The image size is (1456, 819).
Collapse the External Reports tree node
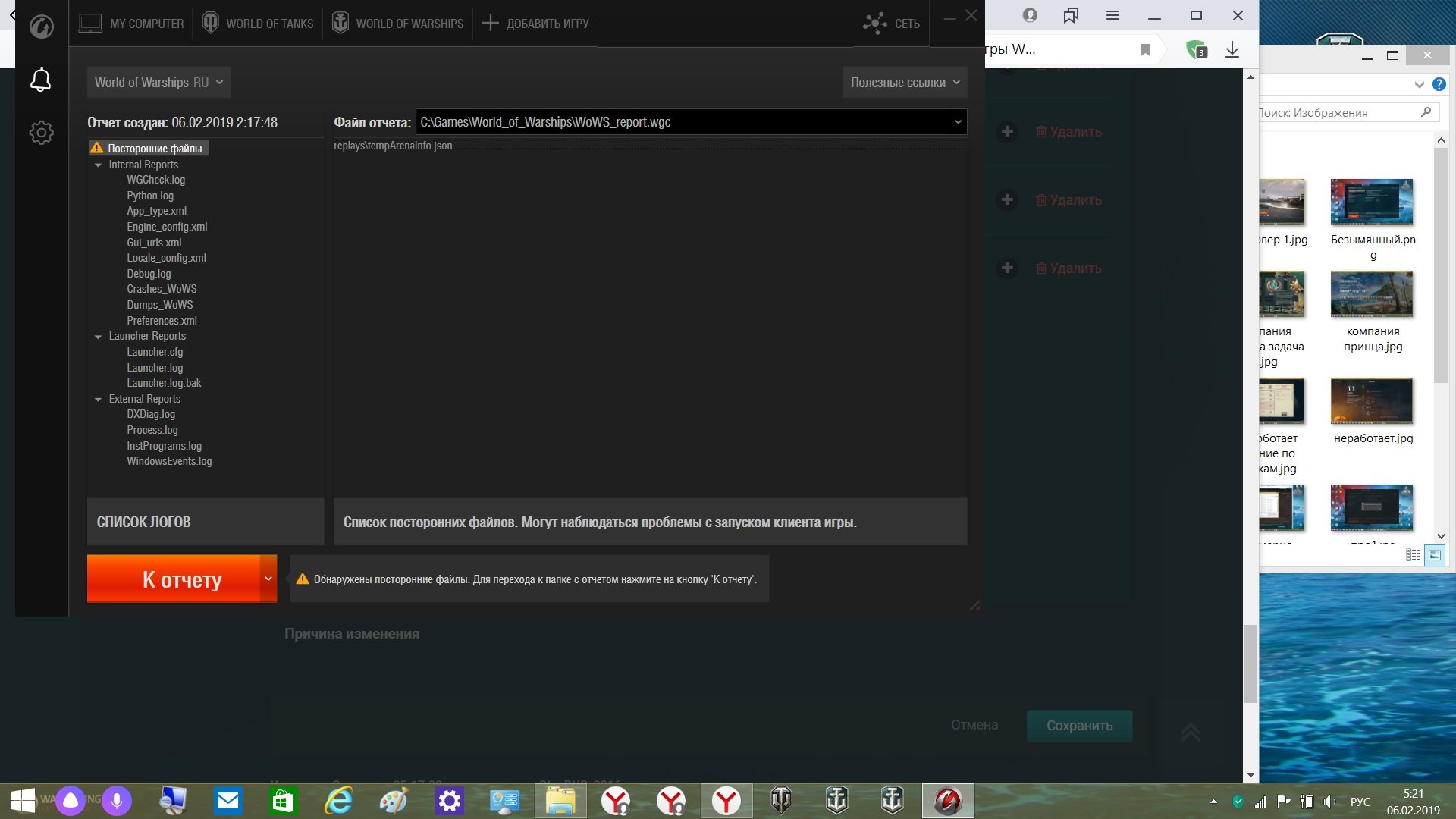click(98, 400)
